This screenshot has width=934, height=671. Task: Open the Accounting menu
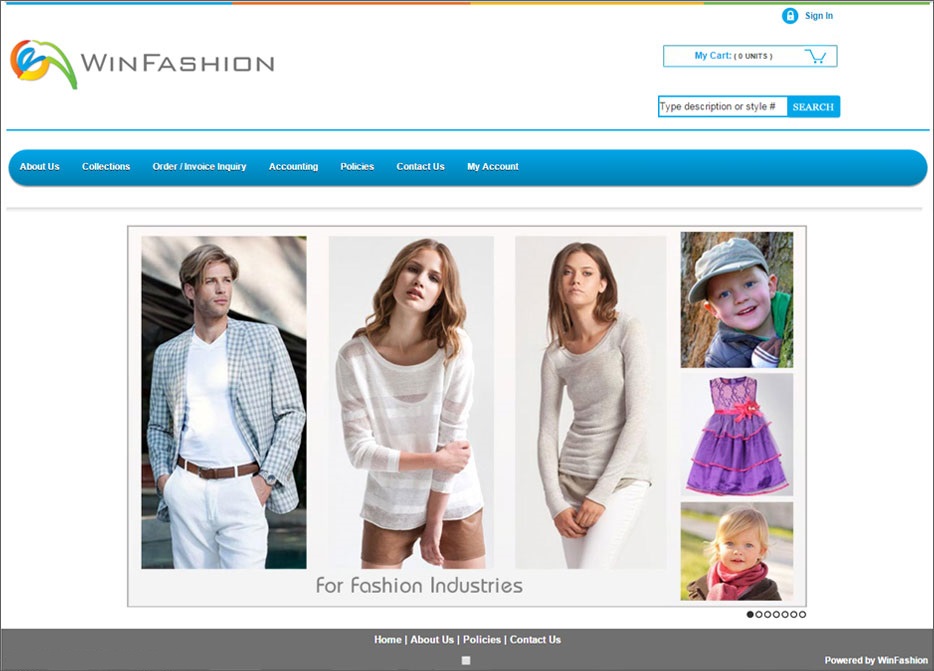pyautogui.click(x=293, y=167)
